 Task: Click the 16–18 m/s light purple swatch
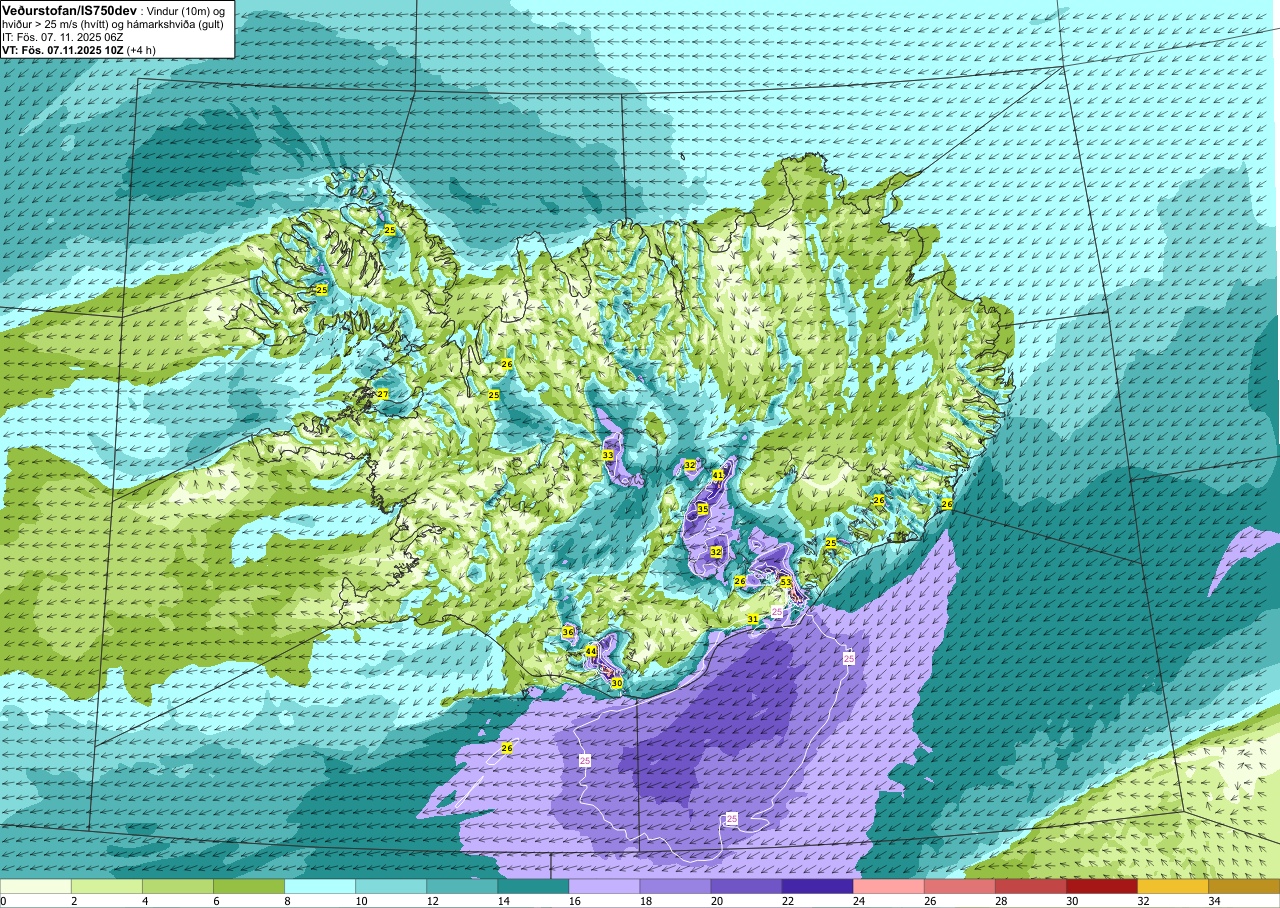click(x=604, y=886)
